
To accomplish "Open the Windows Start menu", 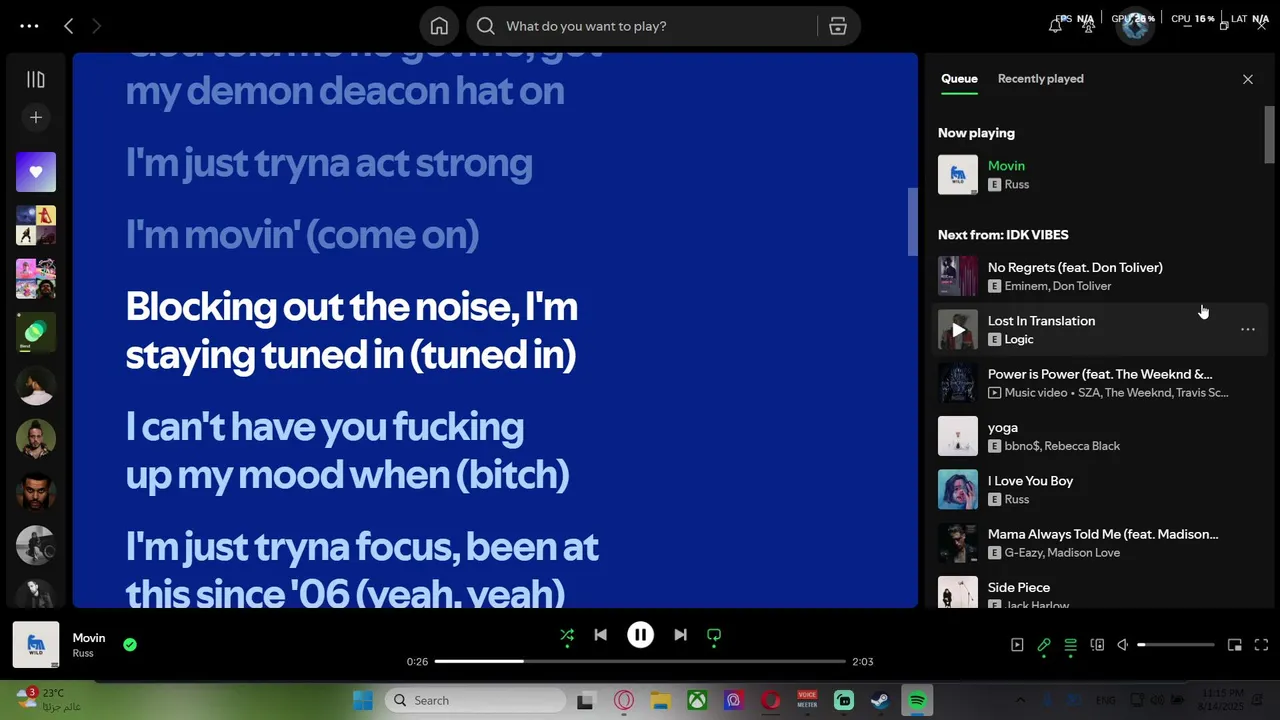I will (x=363, y=701).
